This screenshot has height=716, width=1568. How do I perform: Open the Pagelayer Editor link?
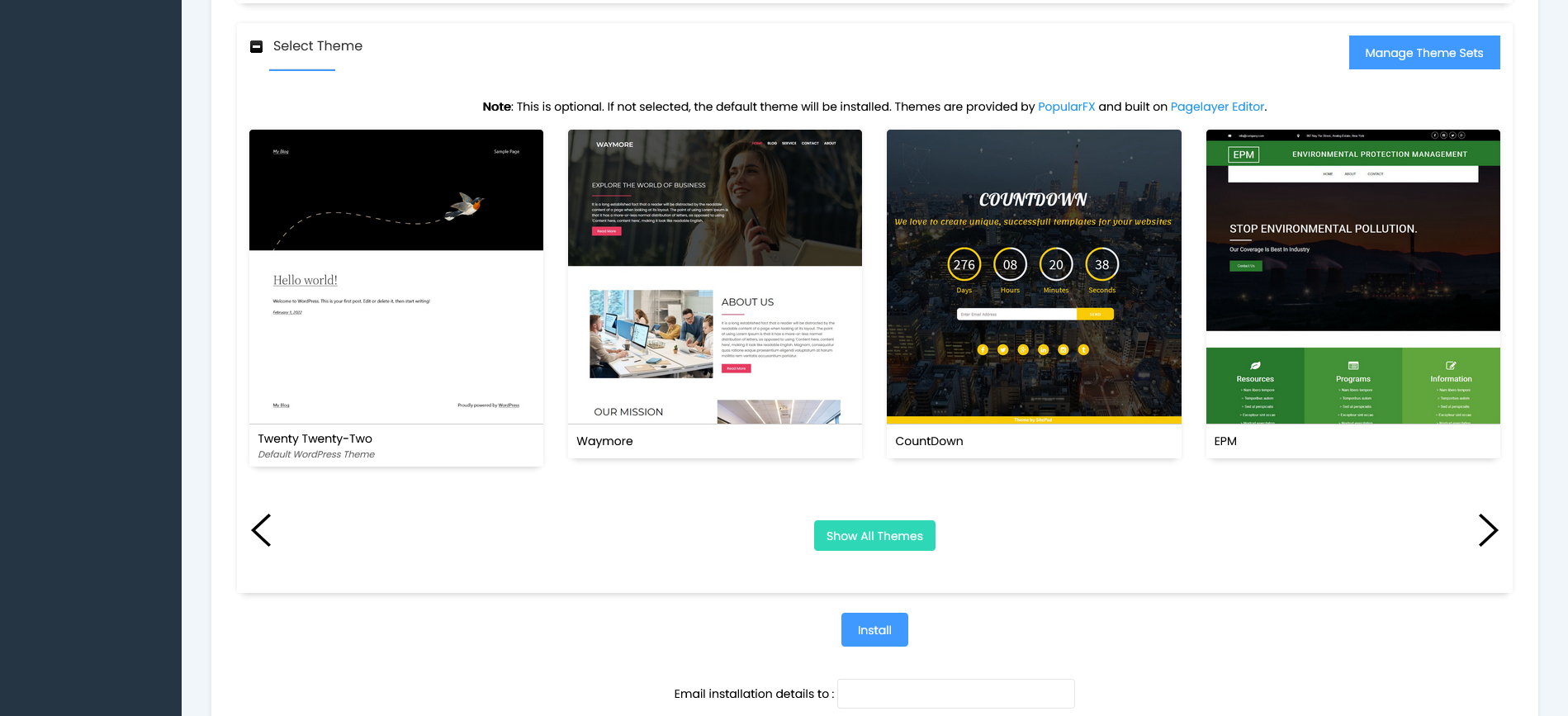(x=1217, y=107)
